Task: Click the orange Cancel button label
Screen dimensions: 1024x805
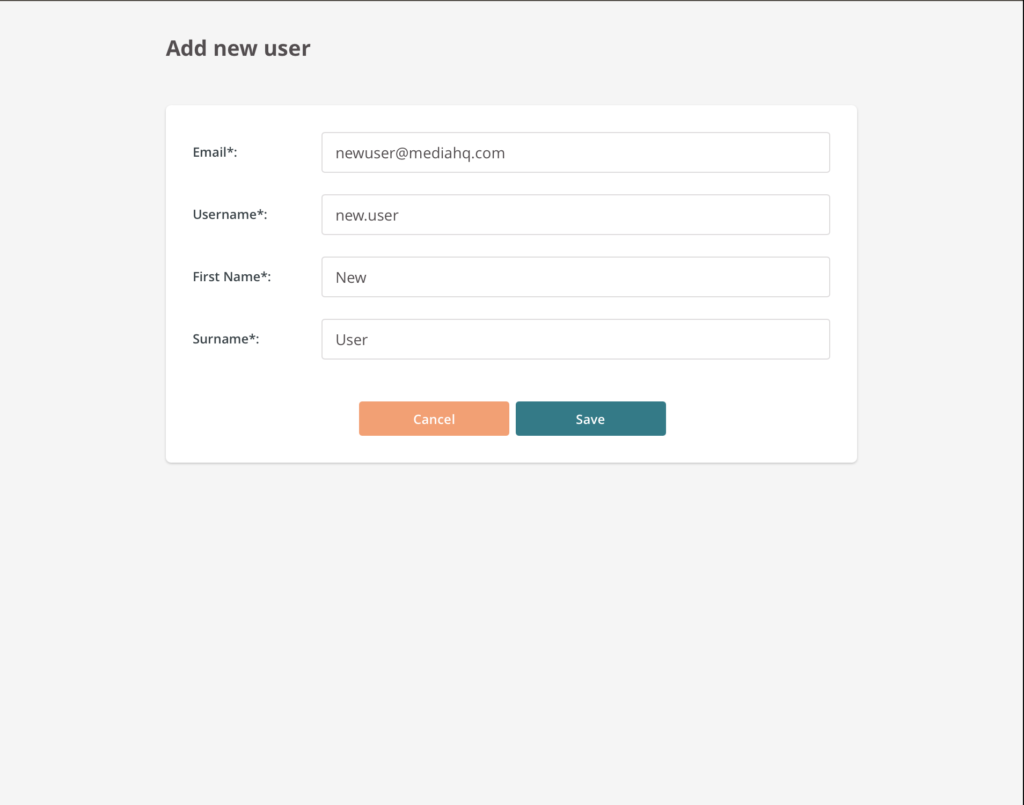Action: click(434, 419)
